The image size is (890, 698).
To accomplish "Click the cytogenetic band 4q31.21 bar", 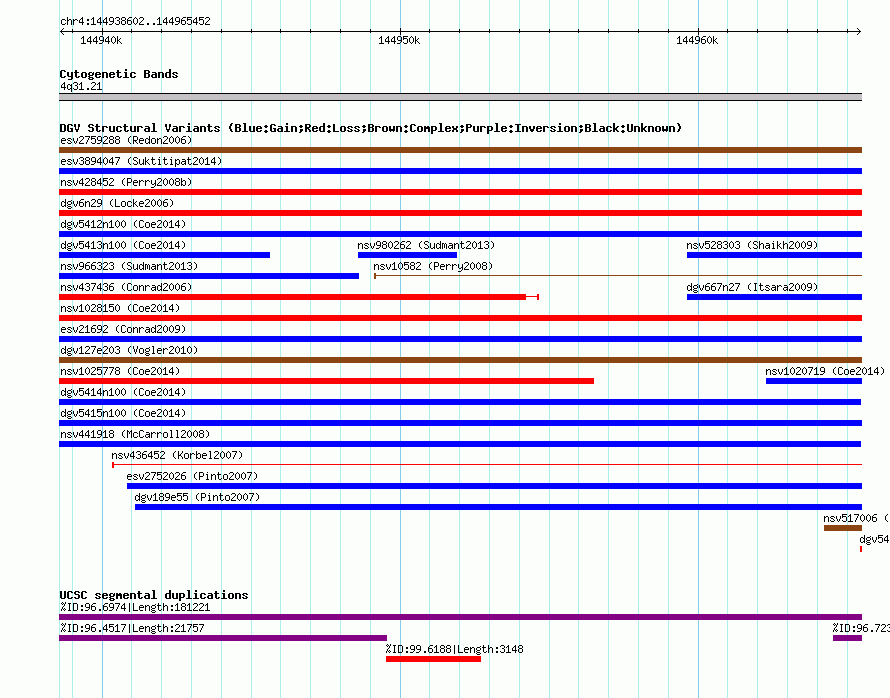I will 460,97.
